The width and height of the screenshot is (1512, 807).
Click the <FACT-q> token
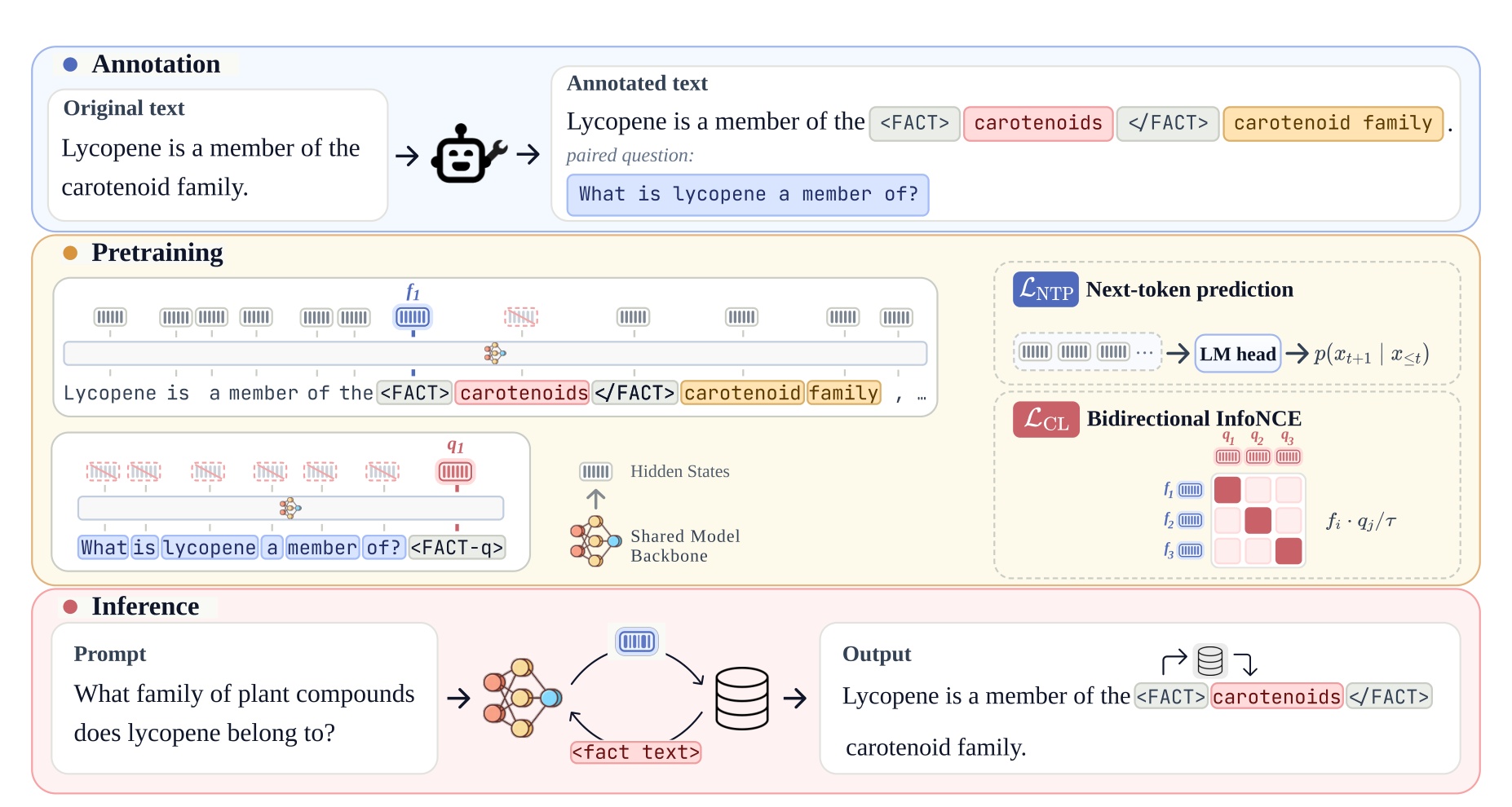click(x=457, y=547)
